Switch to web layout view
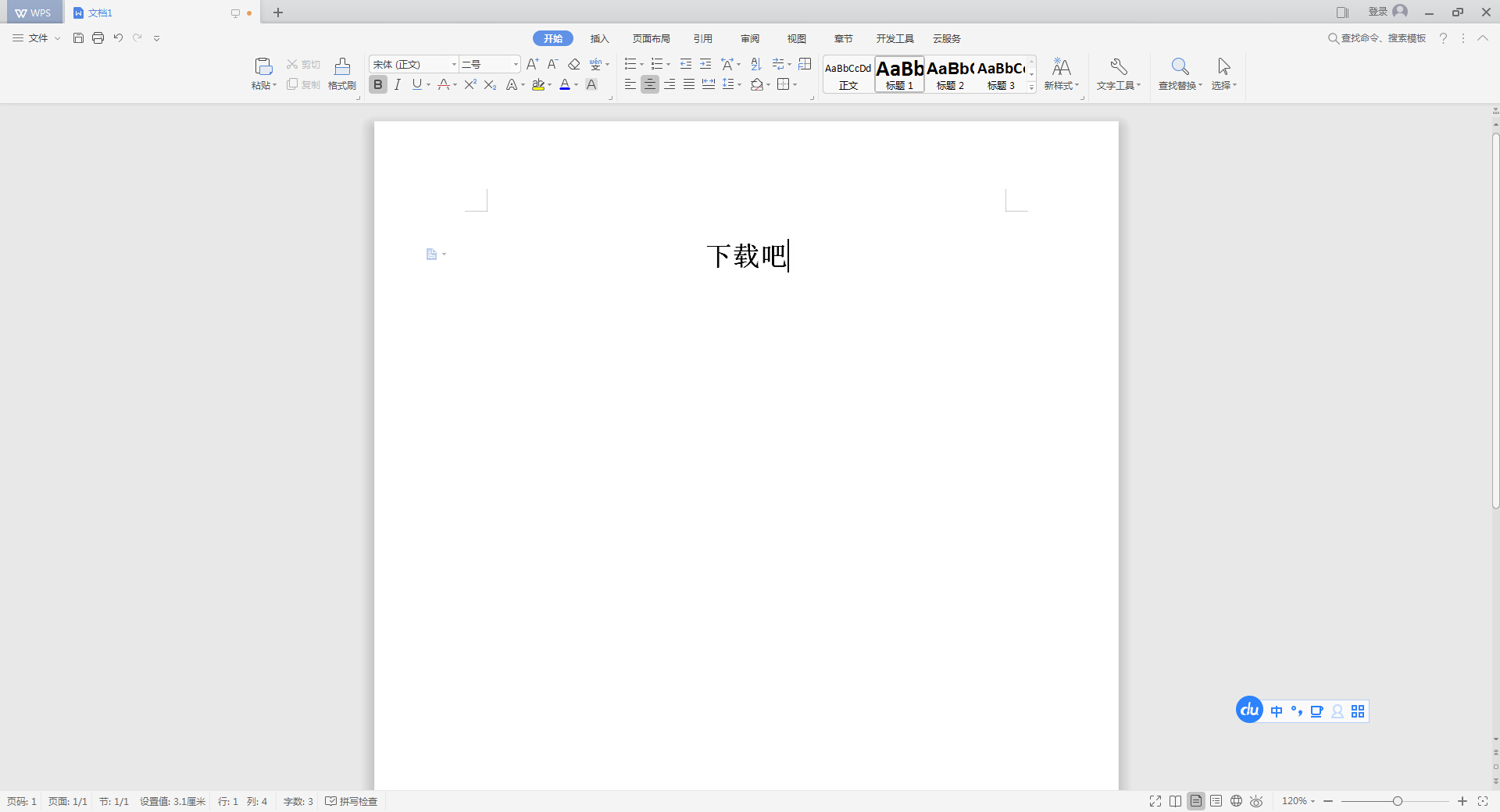 1237,801
